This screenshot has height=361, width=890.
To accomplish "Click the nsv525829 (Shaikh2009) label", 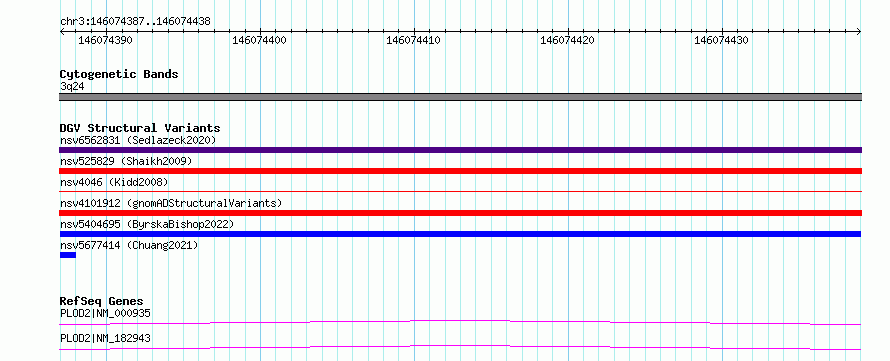I will (x=126, y=161).
